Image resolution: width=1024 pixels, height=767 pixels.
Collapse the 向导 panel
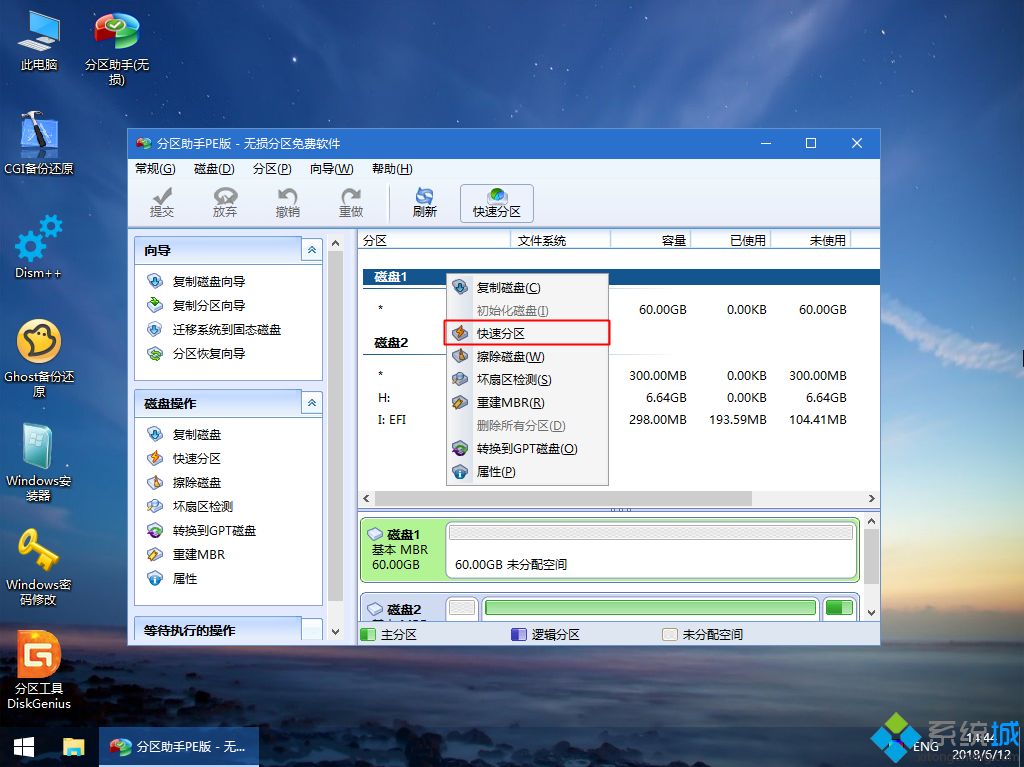pos(311,248)
